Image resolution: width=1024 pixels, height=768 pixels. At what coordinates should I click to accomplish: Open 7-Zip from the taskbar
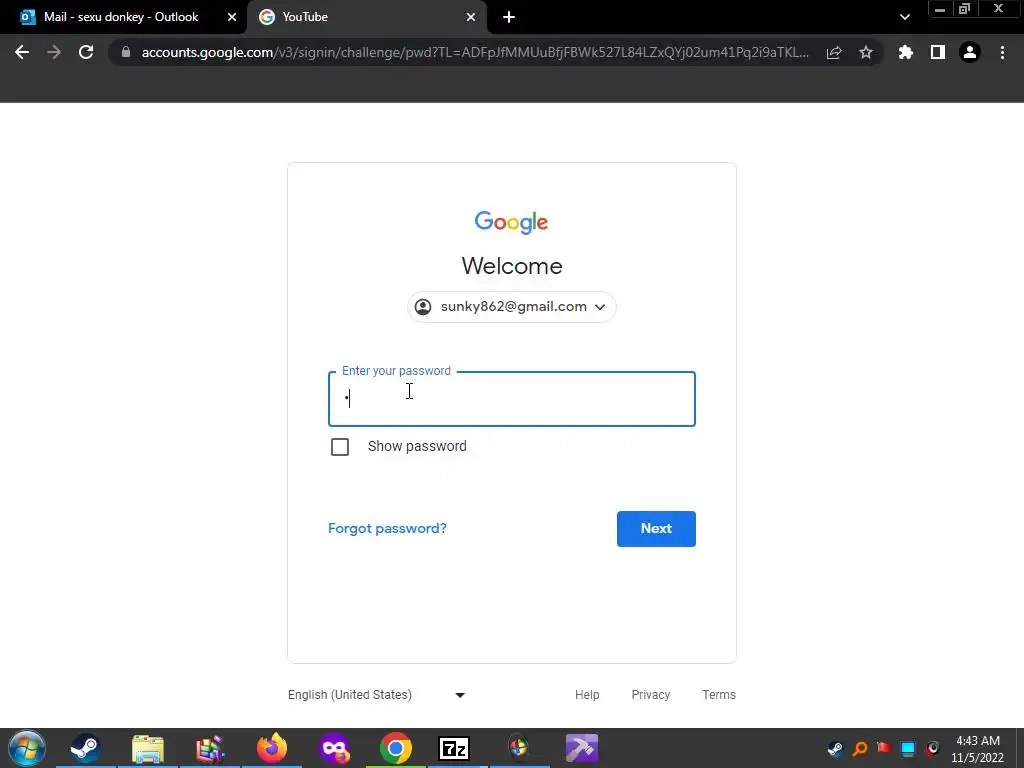(x=455, y=748)
